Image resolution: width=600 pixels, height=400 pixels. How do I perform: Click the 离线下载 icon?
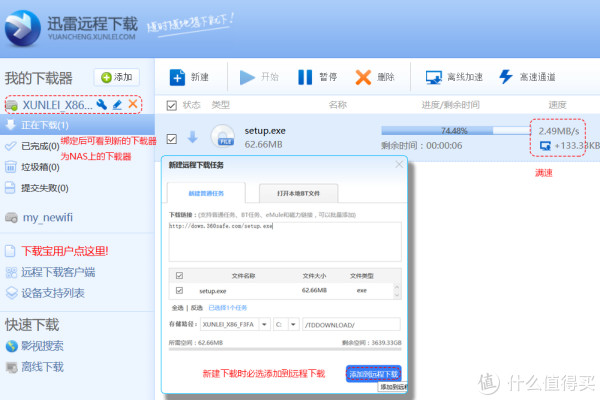(11, 367)
